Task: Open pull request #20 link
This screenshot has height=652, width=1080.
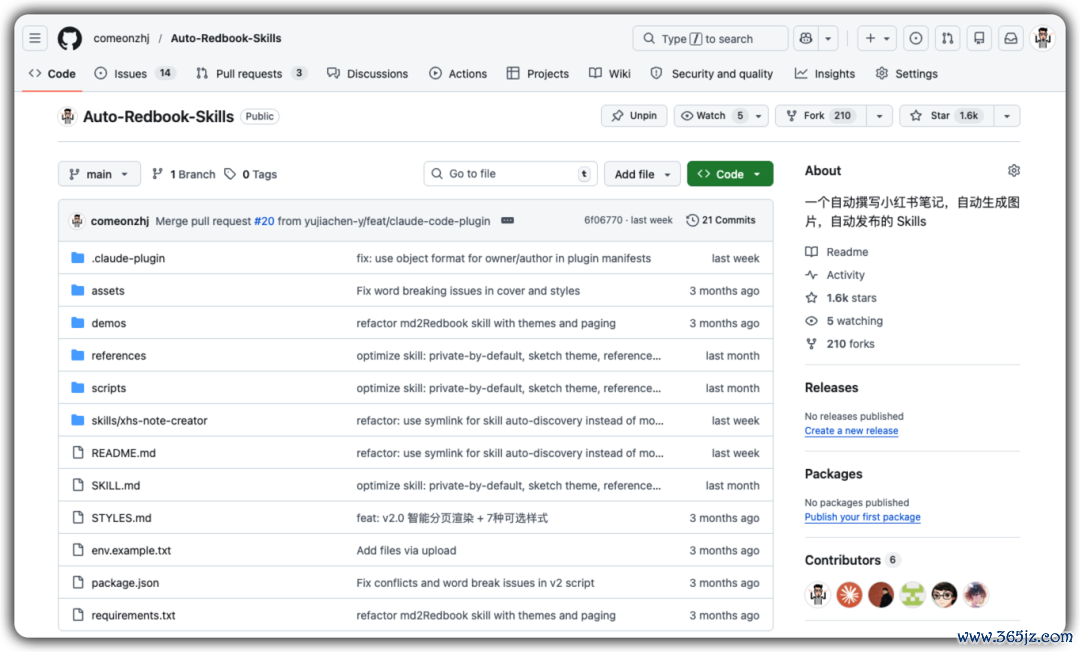Action: [x=264, y=221]
